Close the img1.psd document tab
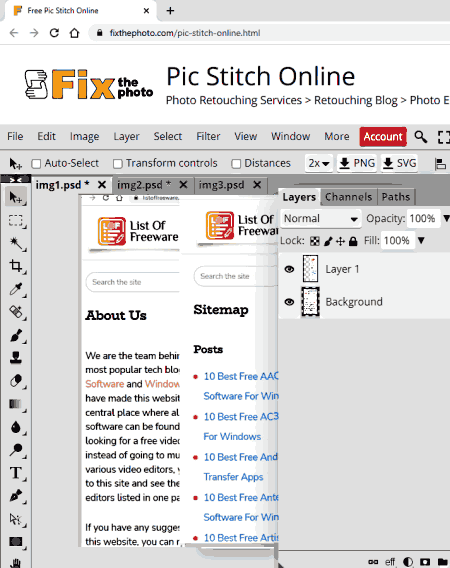The image size is (450, 568). coord(102,185)
